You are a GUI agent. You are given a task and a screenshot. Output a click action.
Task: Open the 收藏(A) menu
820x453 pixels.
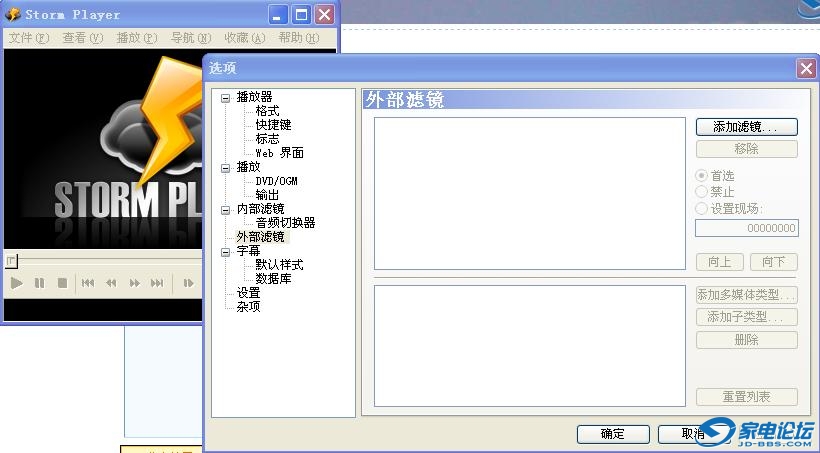coord(244,38)
